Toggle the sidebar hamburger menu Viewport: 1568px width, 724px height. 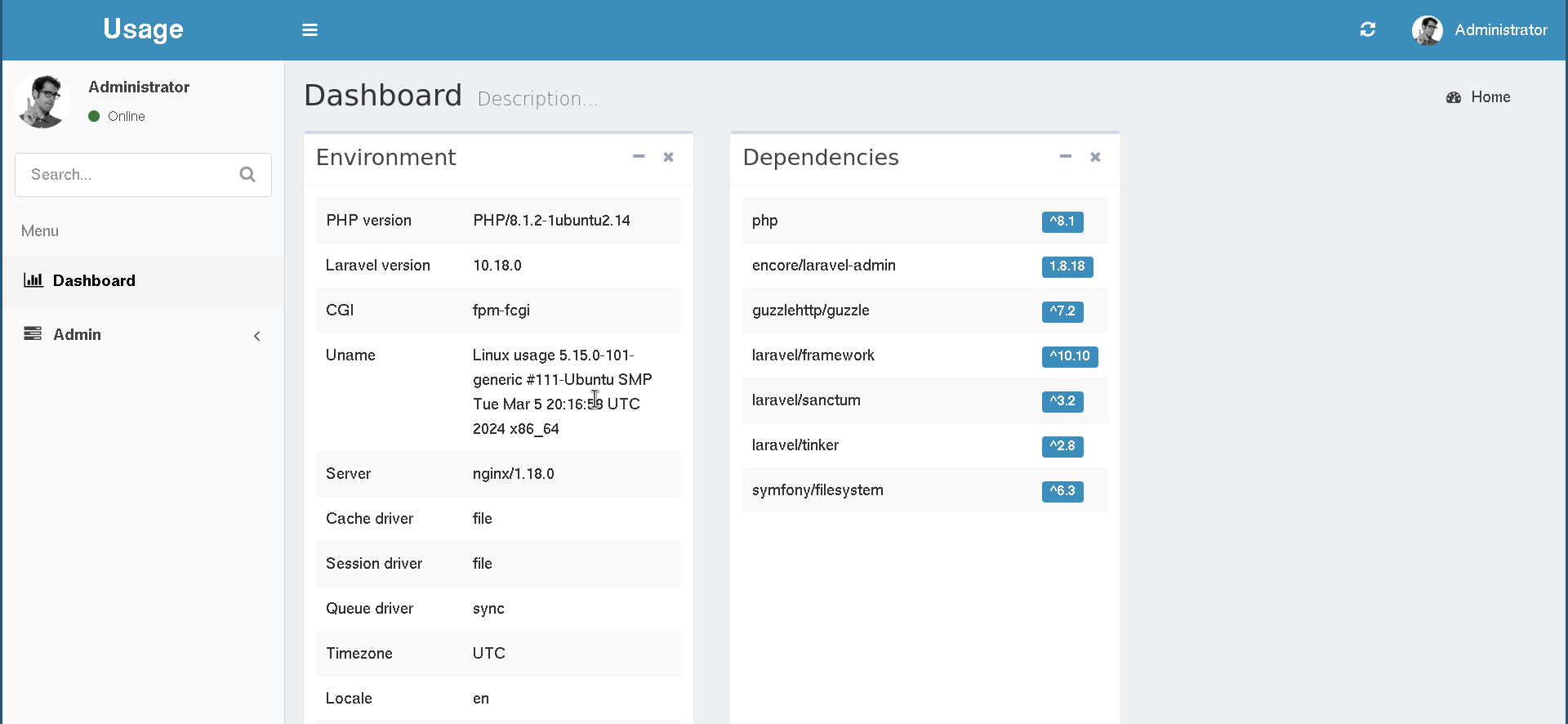(x=310, y=30)
